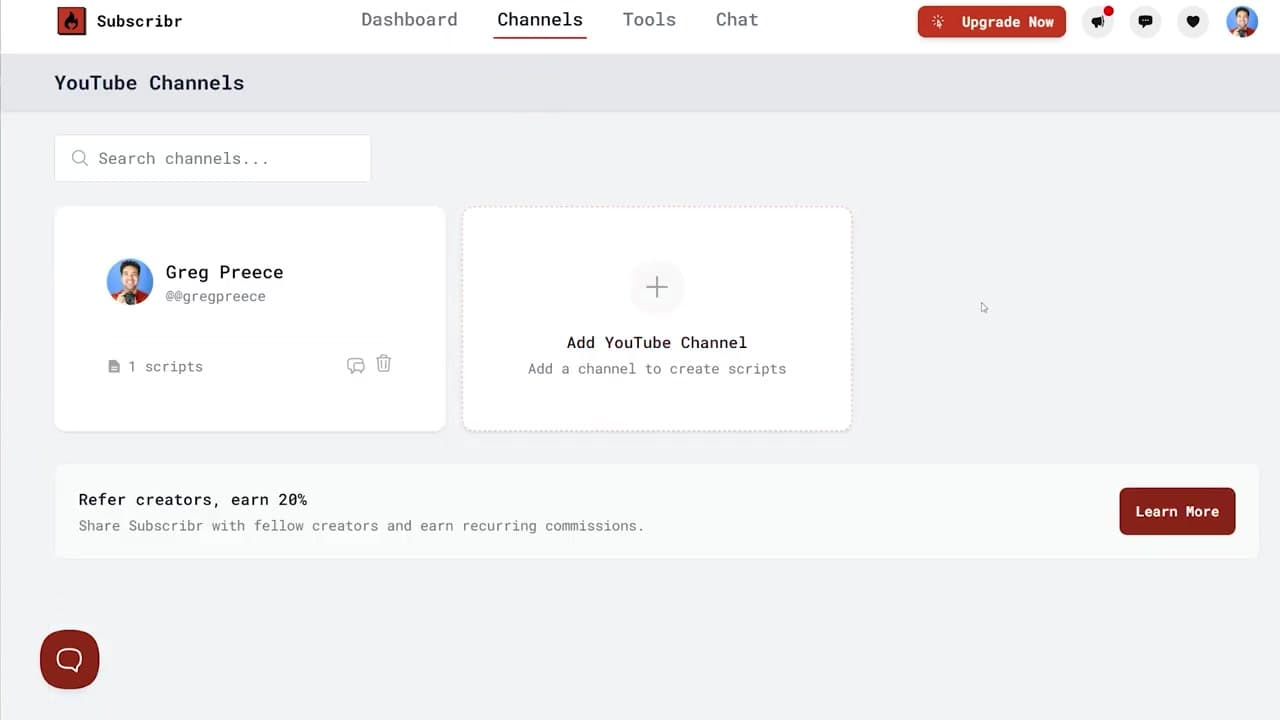Click the Subscribr brand name
Viewport: 1280px width, 720px height.
(x=139, y=21)
